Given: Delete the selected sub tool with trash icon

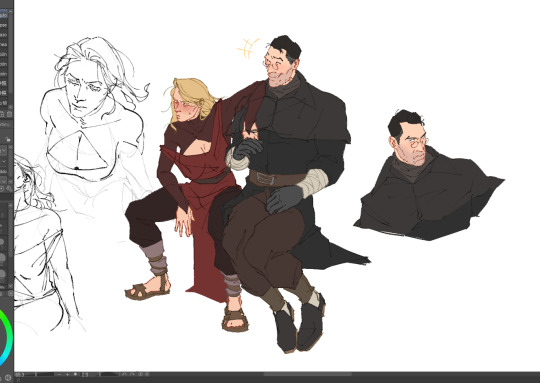Looking at the screenshot, I should coord(9,114).
